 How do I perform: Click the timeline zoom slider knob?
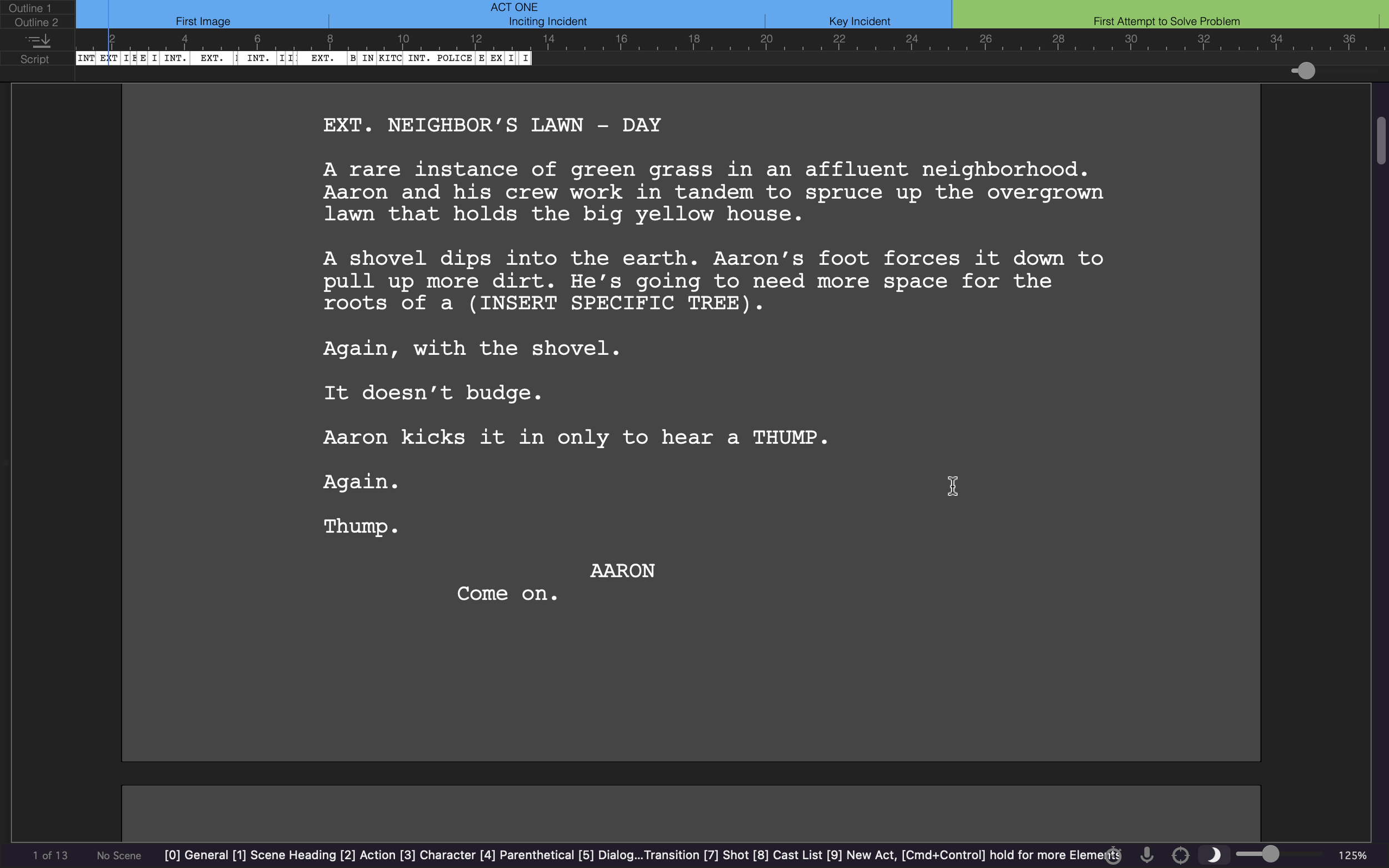point(1306,71)
